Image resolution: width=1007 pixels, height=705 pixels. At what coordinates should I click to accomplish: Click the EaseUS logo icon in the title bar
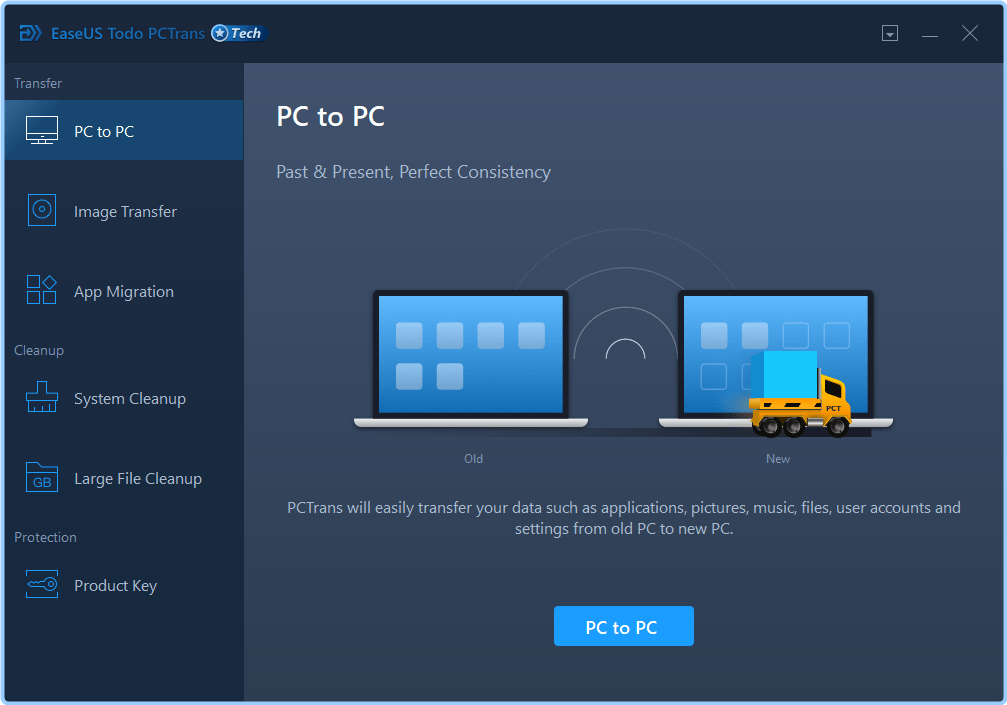point(30,33)
